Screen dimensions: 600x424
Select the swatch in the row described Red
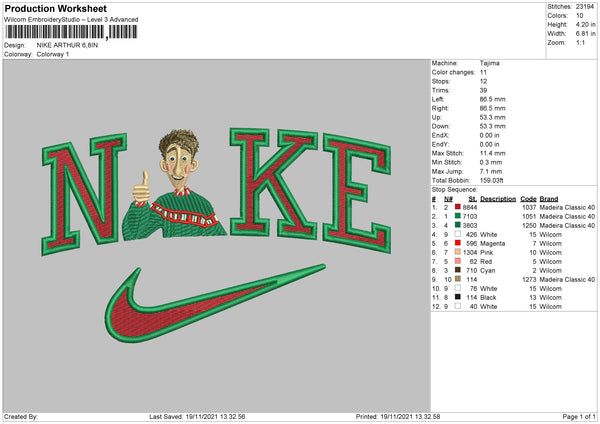(x=458, y=261)
